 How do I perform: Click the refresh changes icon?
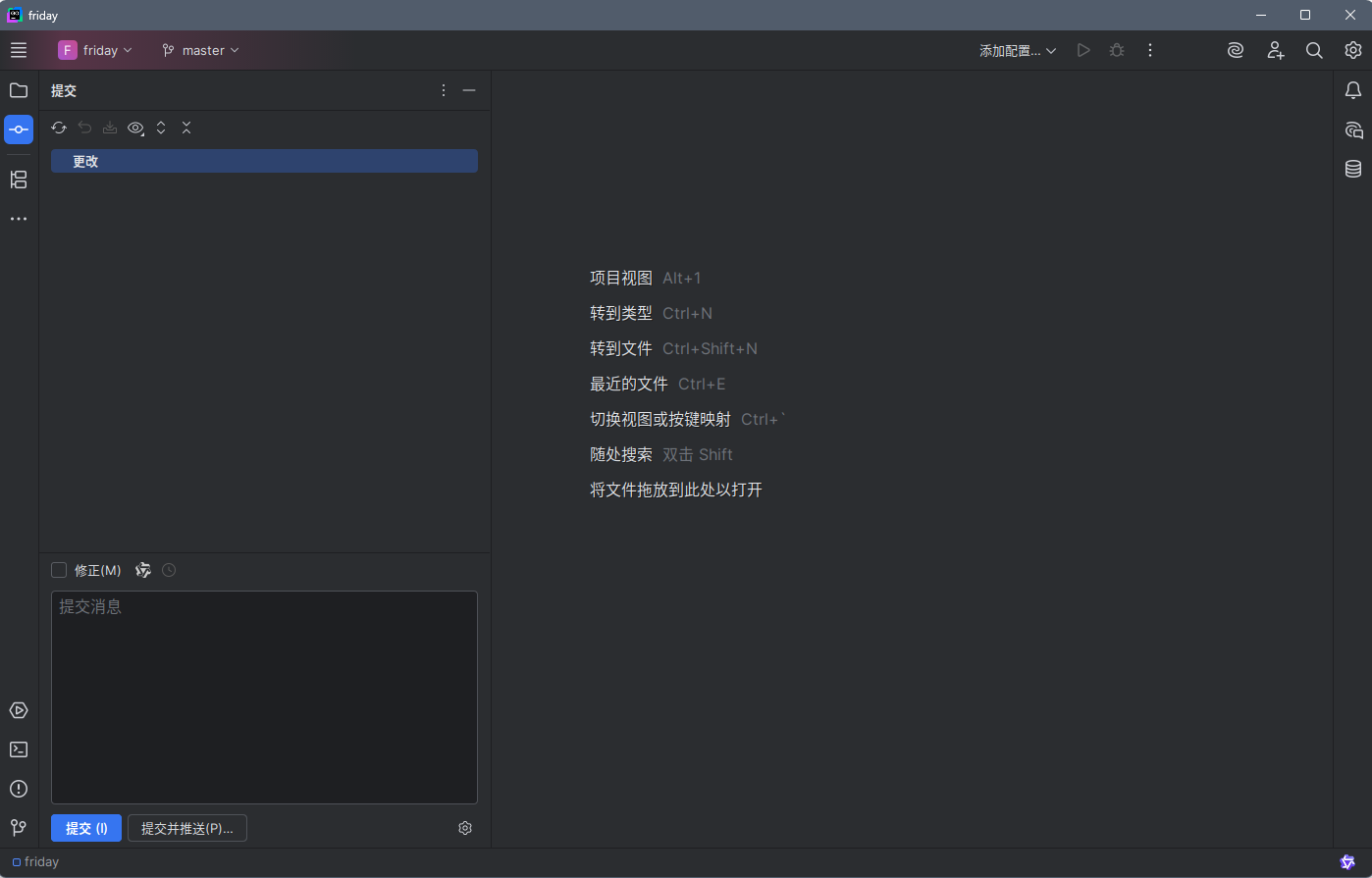[x=59, y=128]
